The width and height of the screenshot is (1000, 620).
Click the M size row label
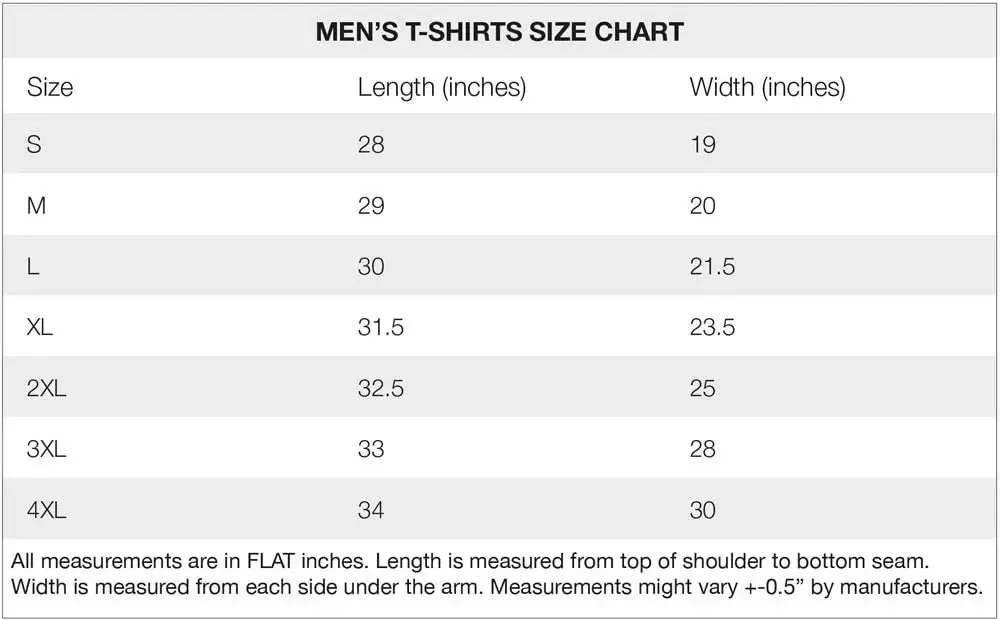pos(36,206)
